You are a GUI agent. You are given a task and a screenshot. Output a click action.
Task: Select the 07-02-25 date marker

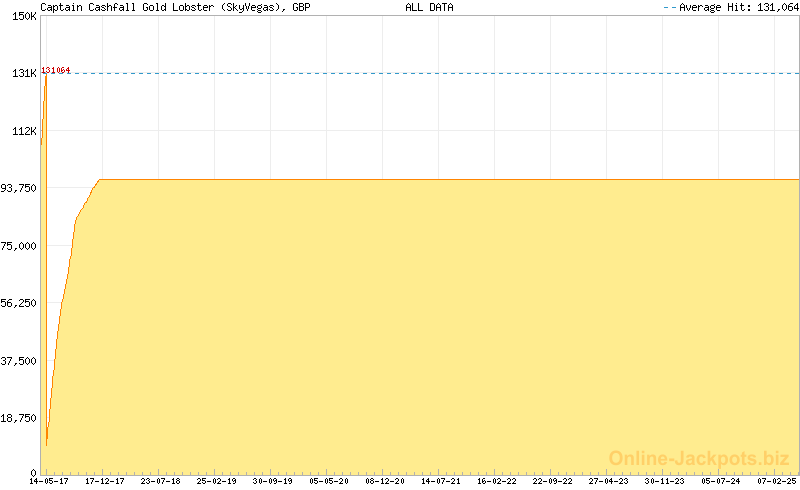point(776,481)
